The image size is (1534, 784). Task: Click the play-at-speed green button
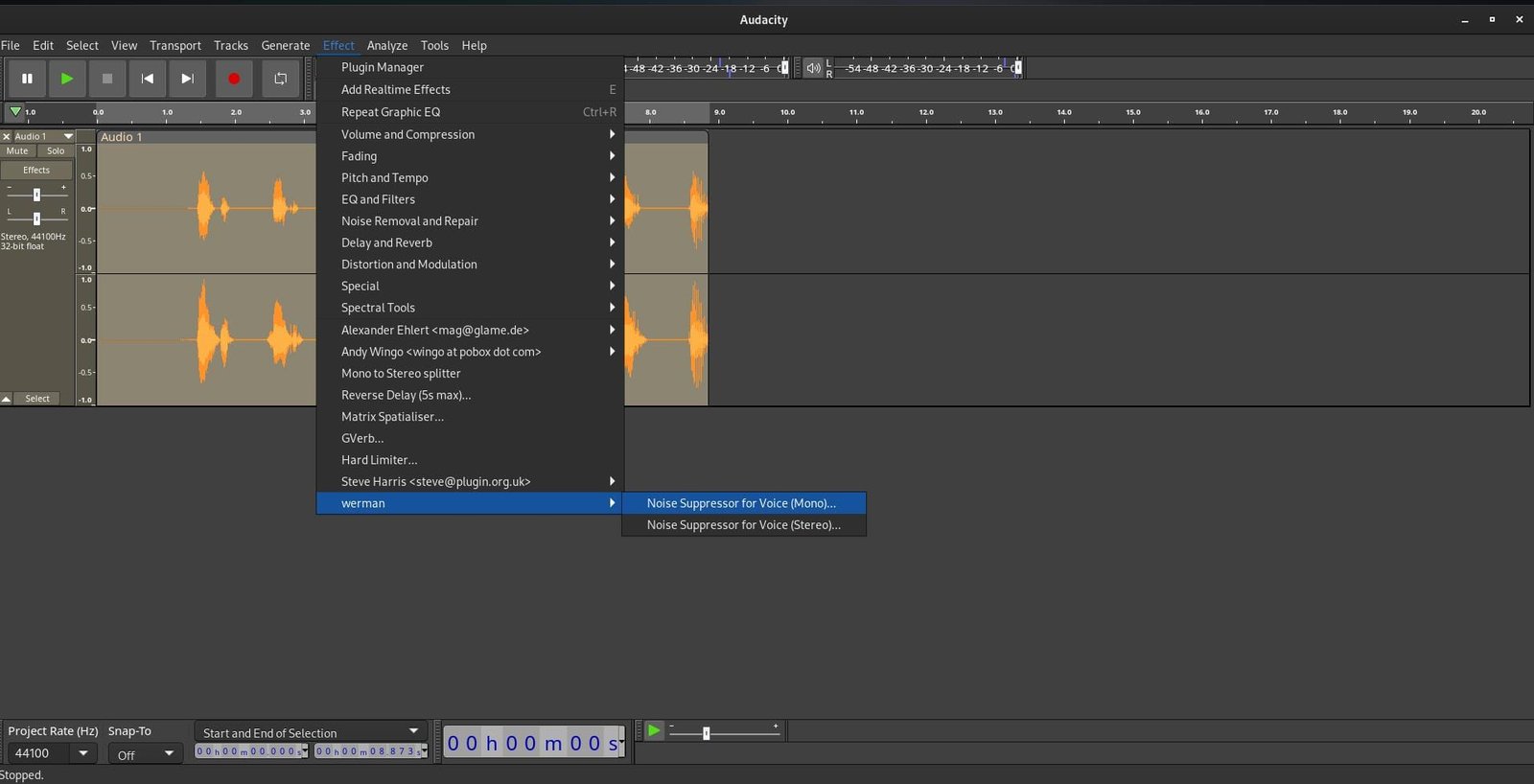(654, 731)
